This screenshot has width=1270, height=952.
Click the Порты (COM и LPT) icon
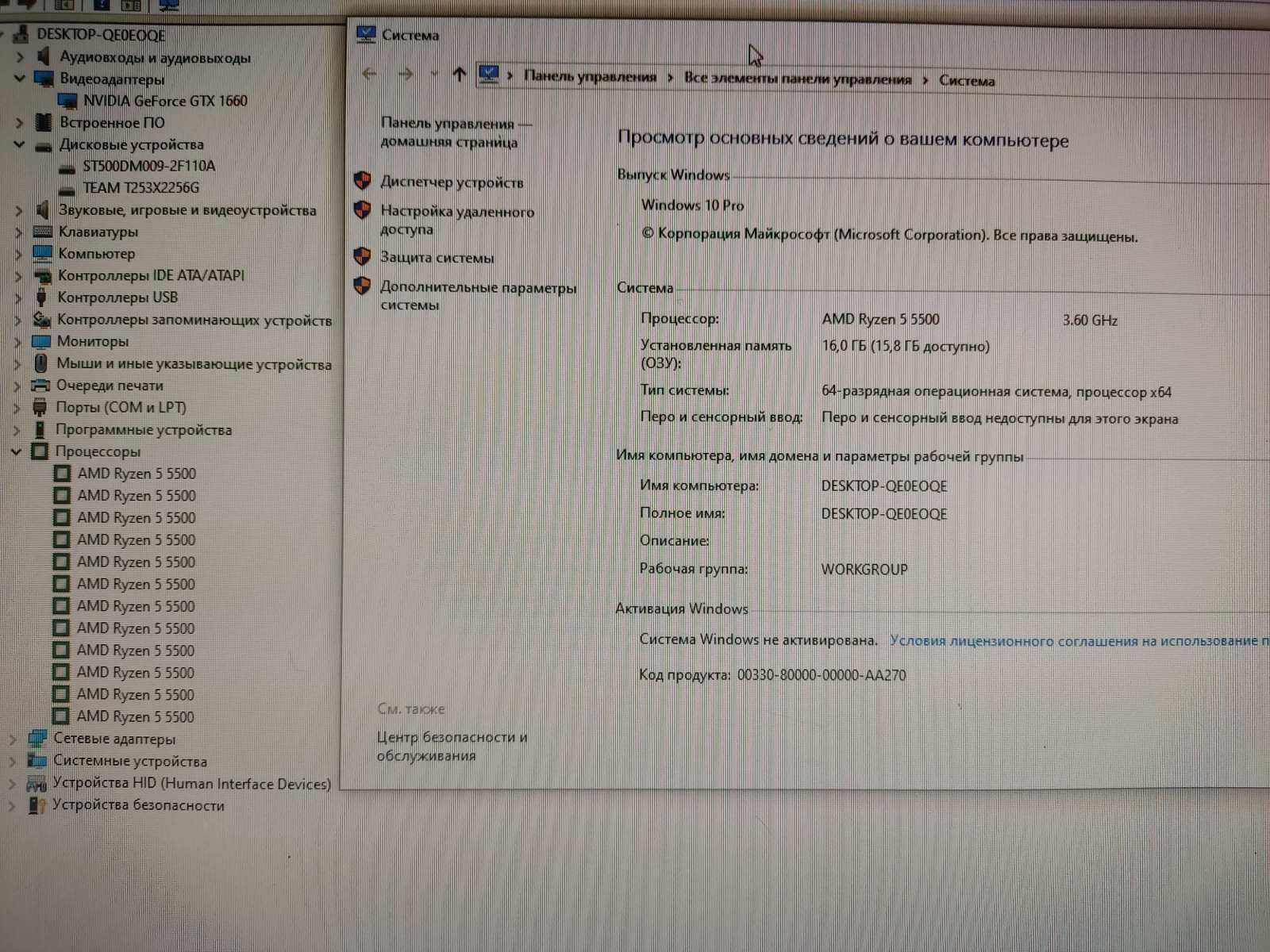click(x=40, y=408)
